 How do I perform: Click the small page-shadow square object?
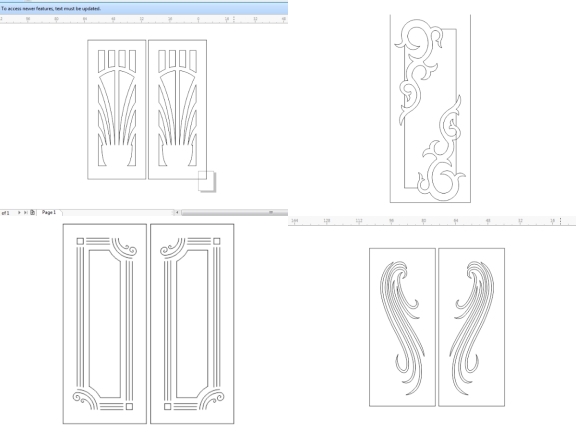click(x=207, y=181)
